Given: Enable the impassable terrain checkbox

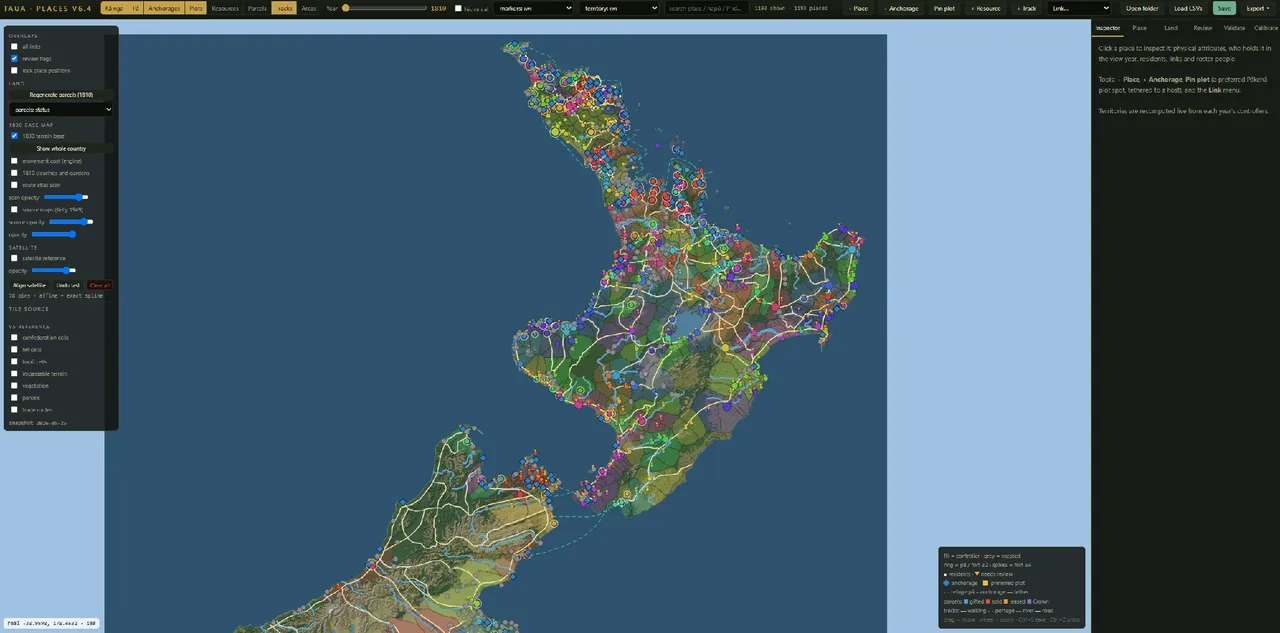Looking at the screenshot, I should point(14,373).
